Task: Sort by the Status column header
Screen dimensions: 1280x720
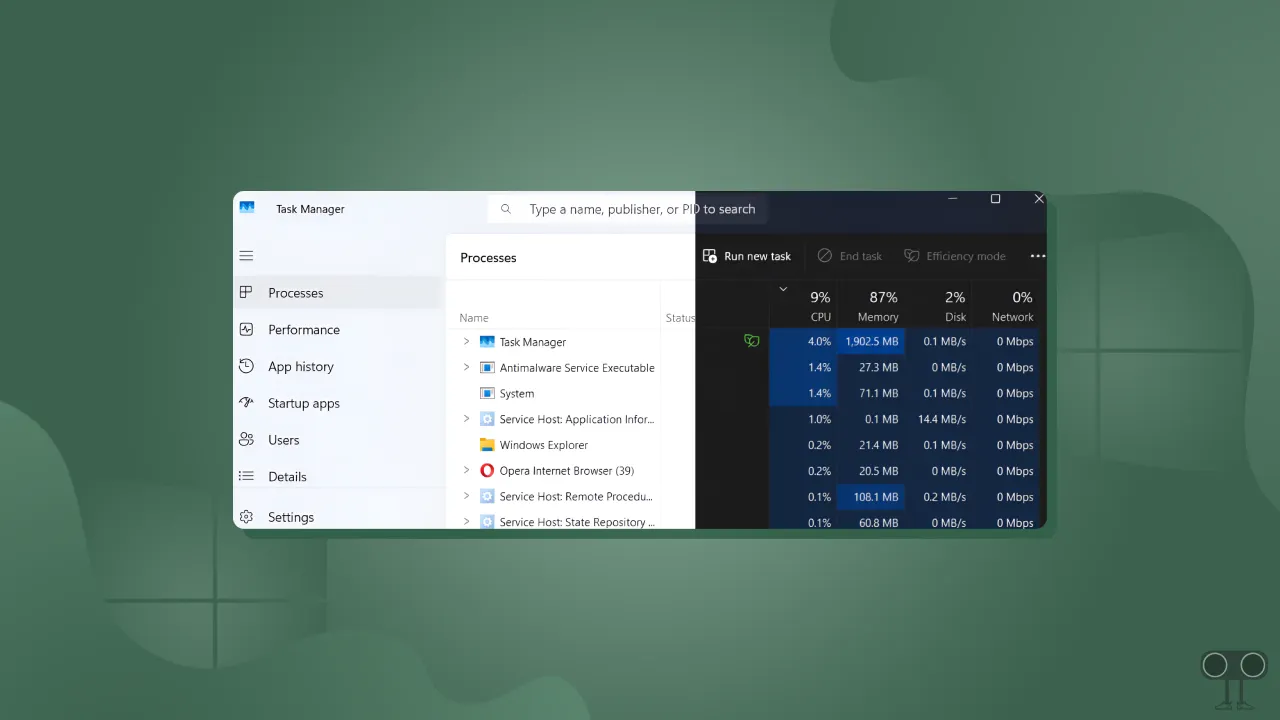Action: [678, 318]
